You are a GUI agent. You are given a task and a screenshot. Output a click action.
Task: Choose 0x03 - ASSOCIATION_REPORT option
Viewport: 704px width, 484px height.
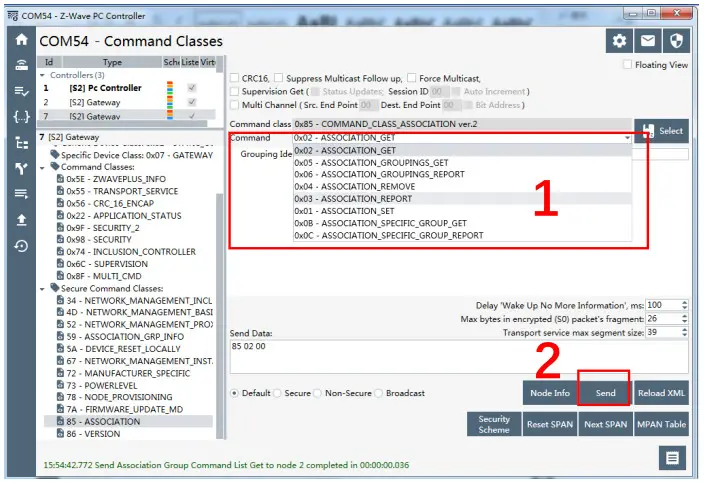point(462,198)
